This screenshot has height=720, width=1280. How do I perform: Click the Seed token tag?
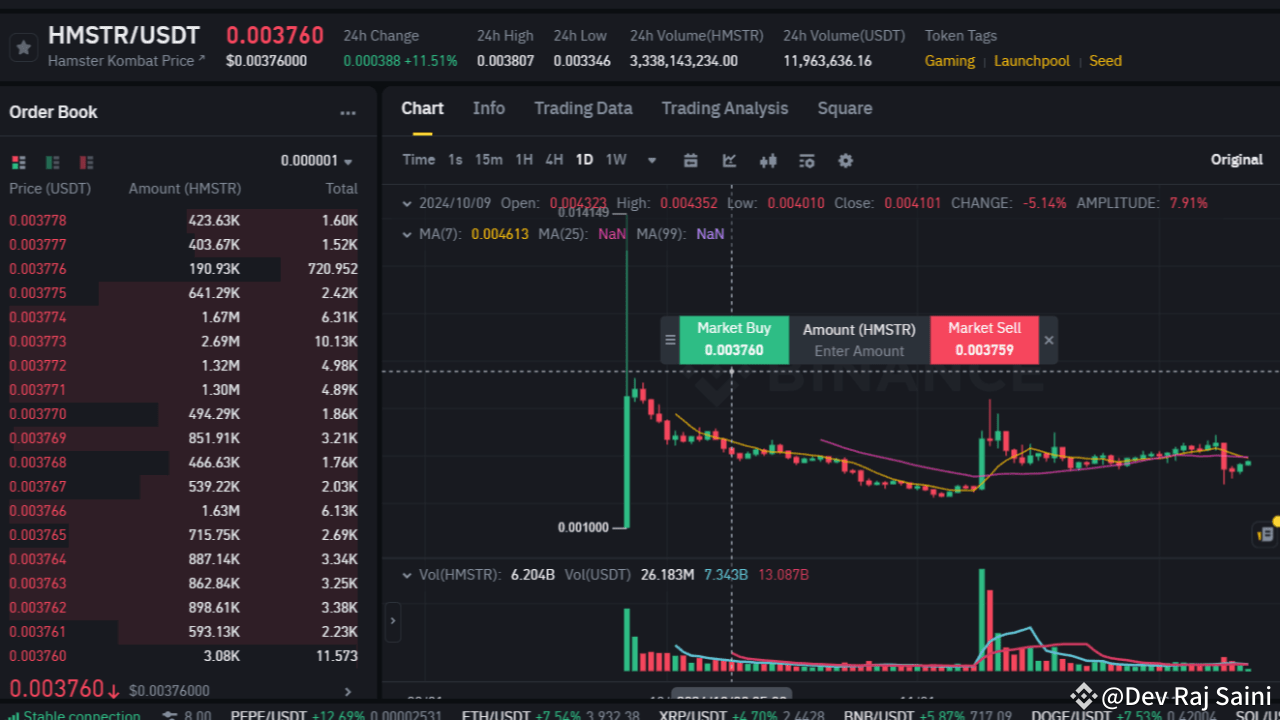(x=1105, y=61)
